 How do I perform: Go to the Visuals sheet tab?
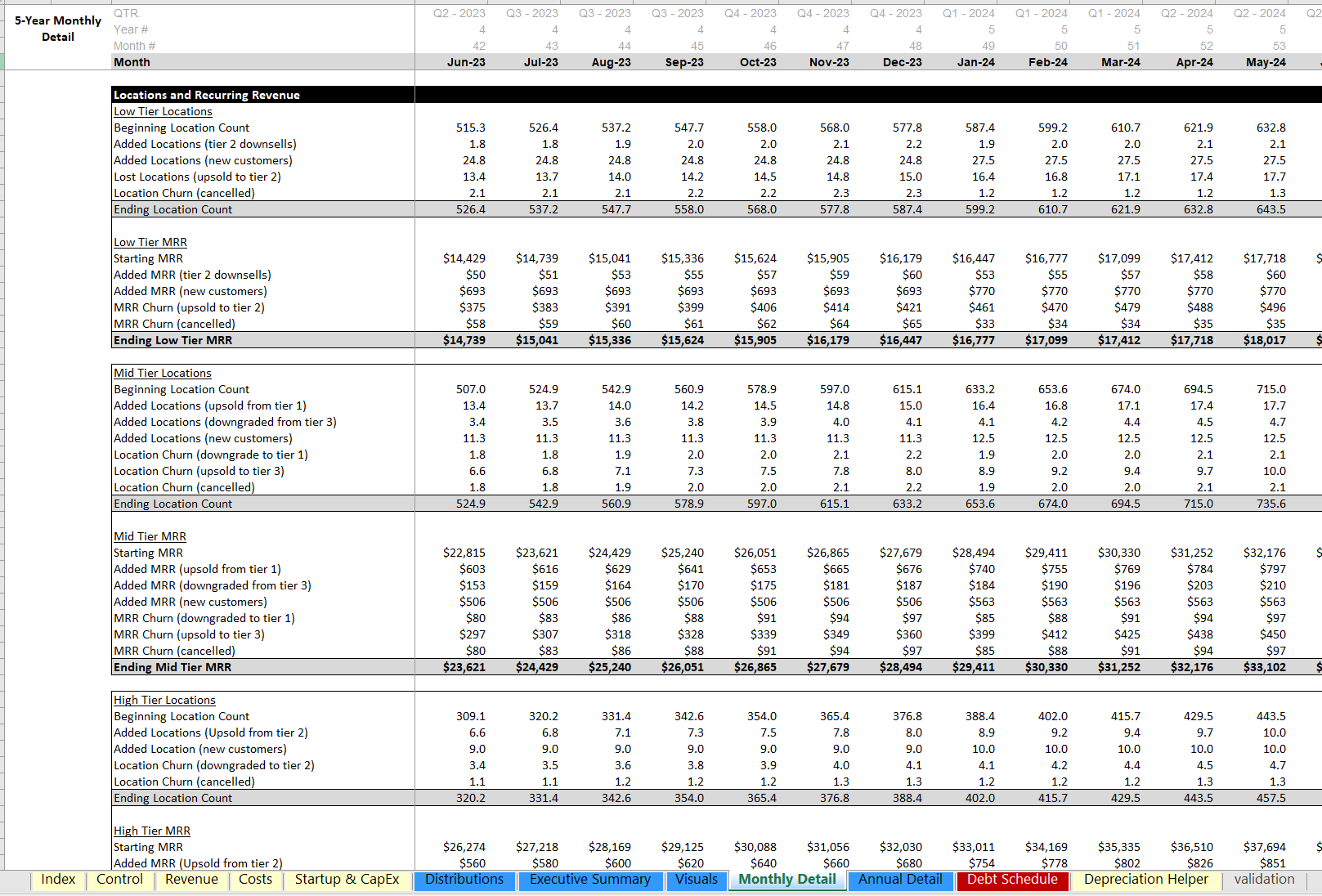point(697,880)
